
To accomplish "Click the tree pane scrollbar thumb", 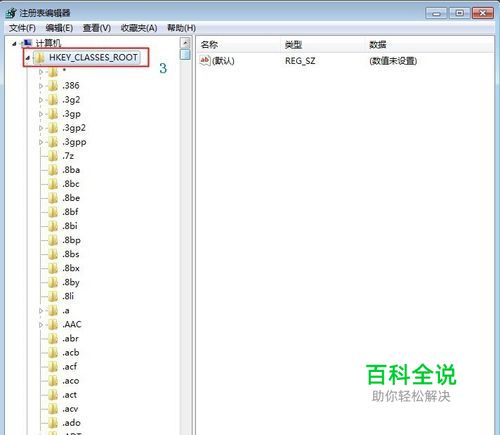I will pyautogui.click(x=185, y=54).
